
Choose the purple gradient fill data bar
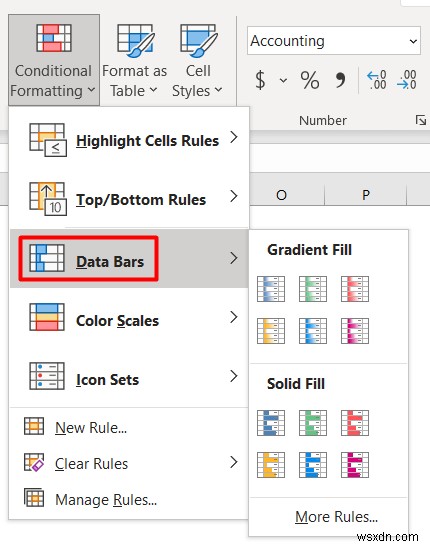(x=355, y=330)
